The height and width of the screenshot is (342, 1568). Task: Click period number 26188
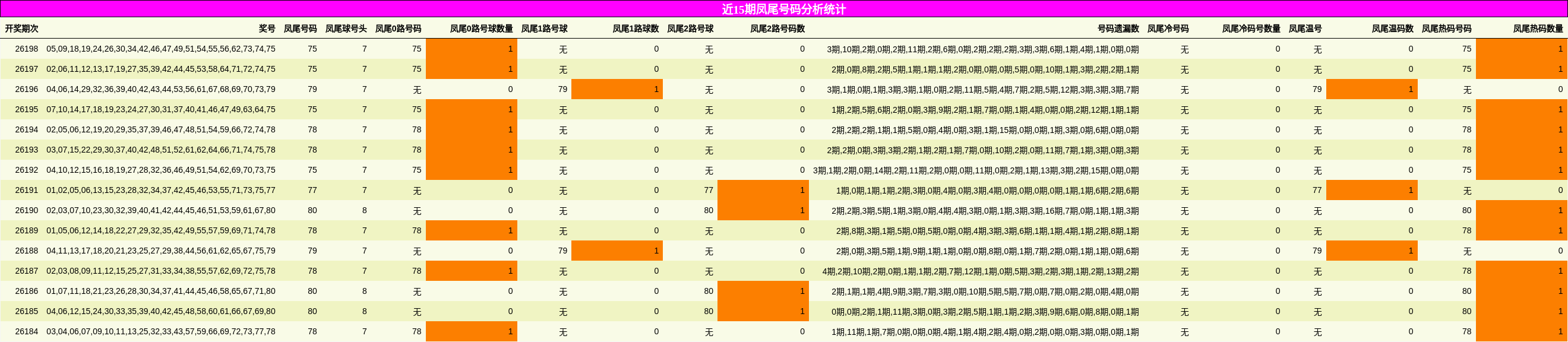(x=27, y=251)
